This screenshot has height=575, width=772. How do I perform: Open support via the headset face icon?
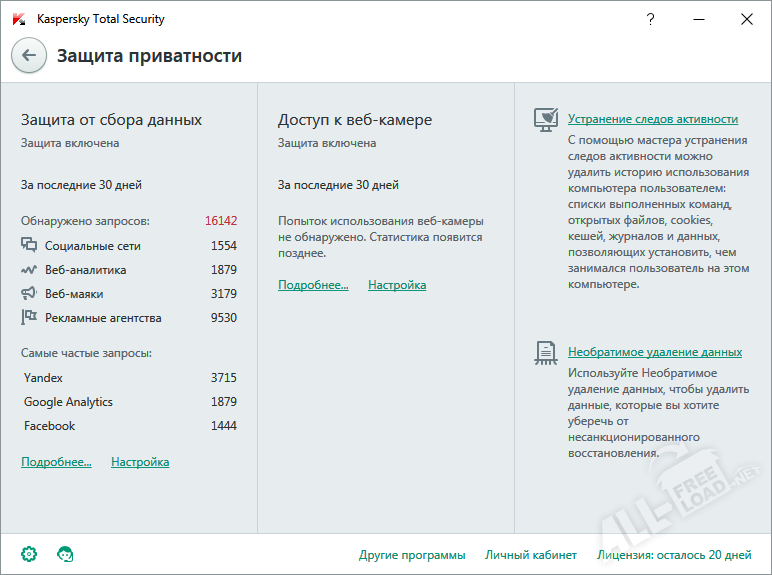(x=65, y=554)
